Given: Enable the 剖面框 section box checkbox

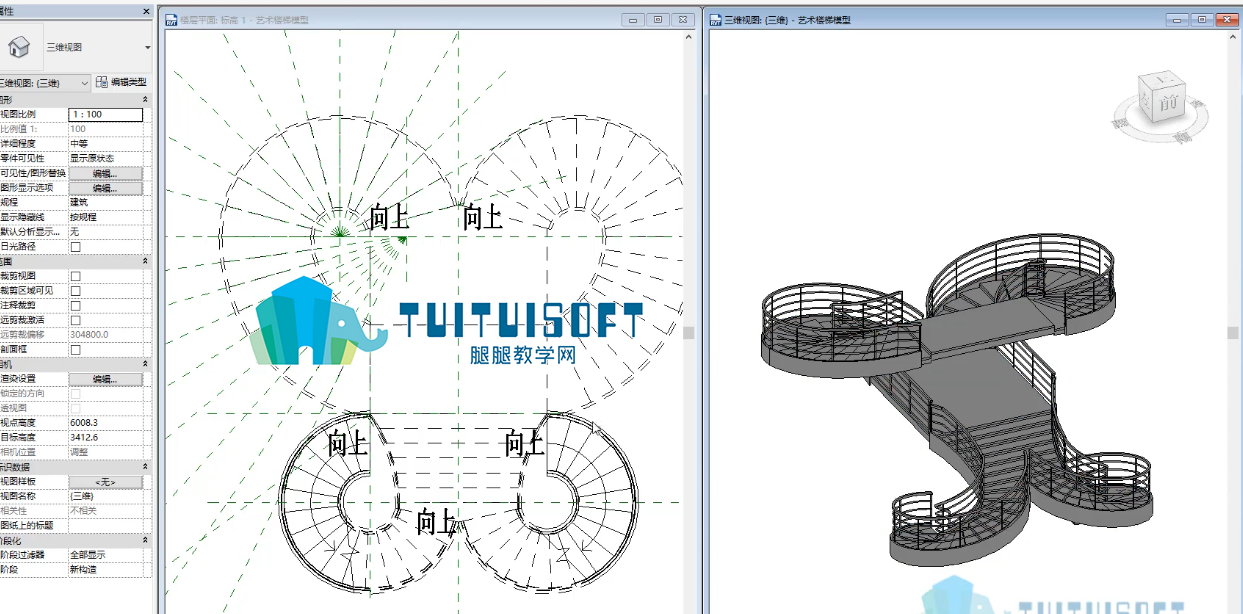Looking at the screenshot, I should coord(76,350).
